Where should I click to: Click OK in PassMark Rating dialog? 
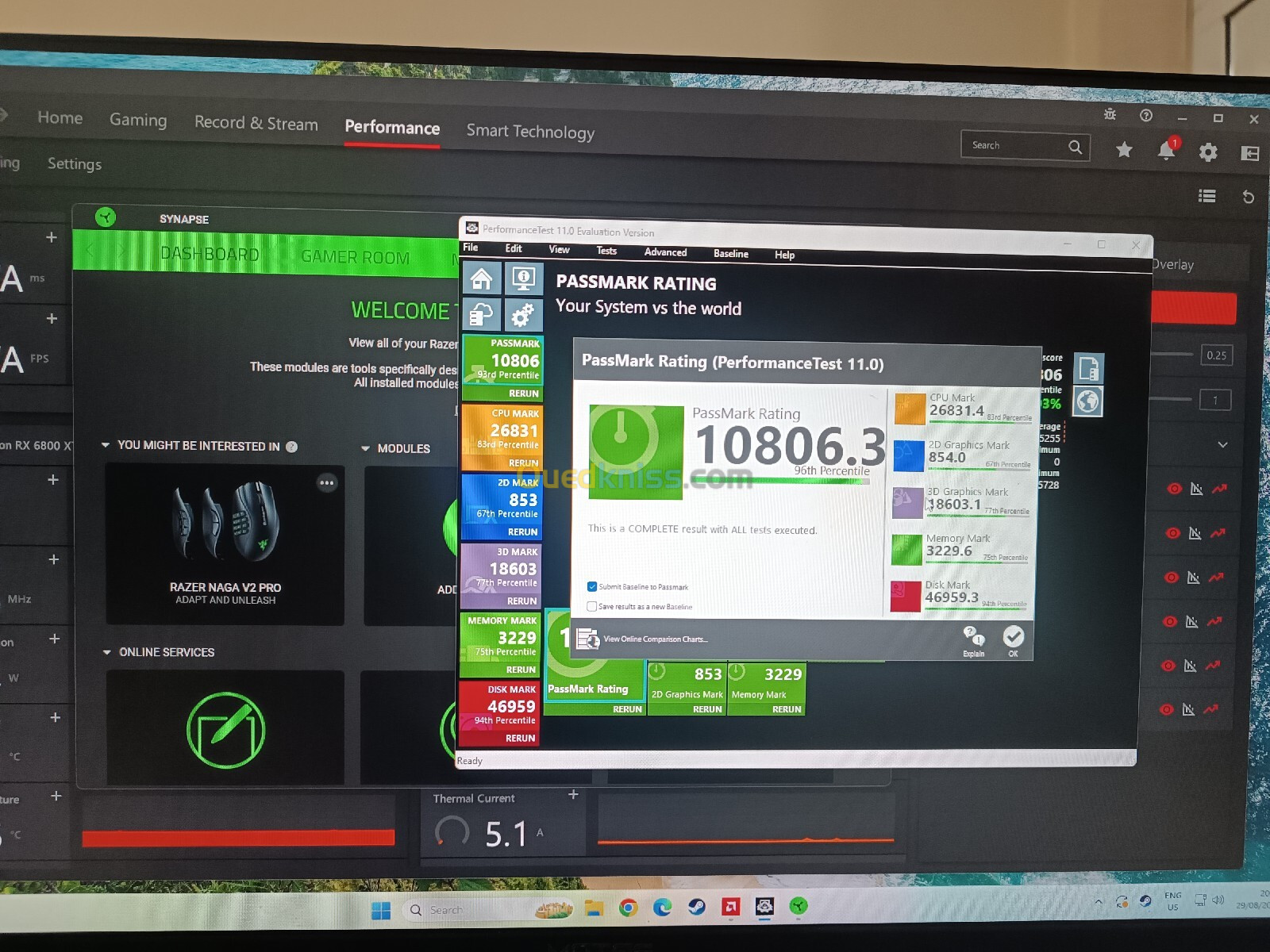[1014, 641]
